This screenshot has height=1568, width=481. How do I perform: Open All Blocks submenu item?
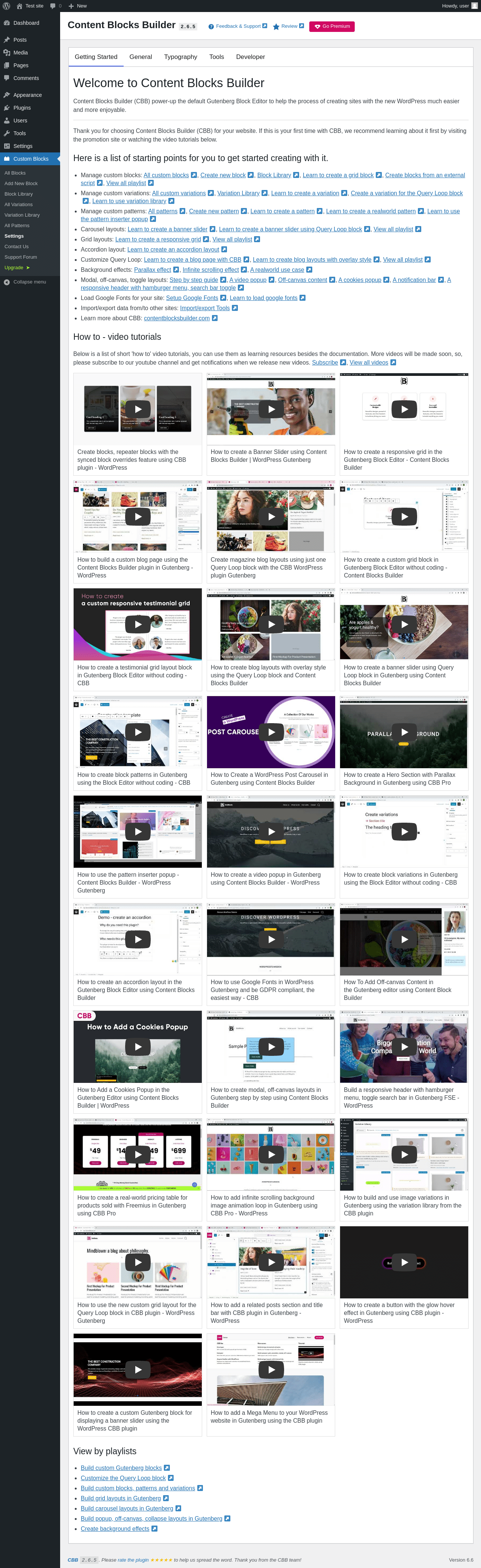[15, 173]
